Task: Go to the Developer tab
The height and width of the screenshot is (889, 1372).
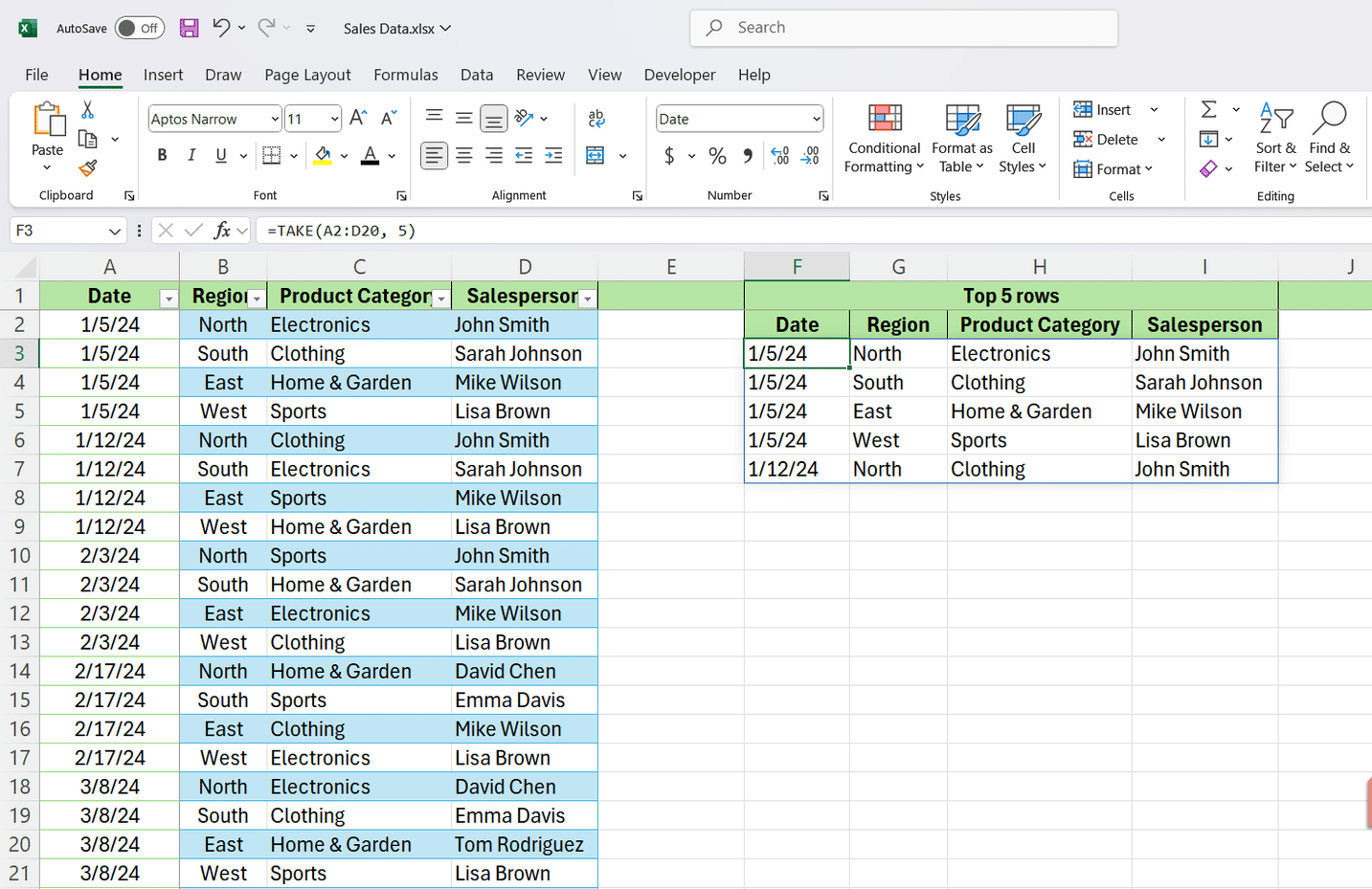Action: tap(680, 75)
